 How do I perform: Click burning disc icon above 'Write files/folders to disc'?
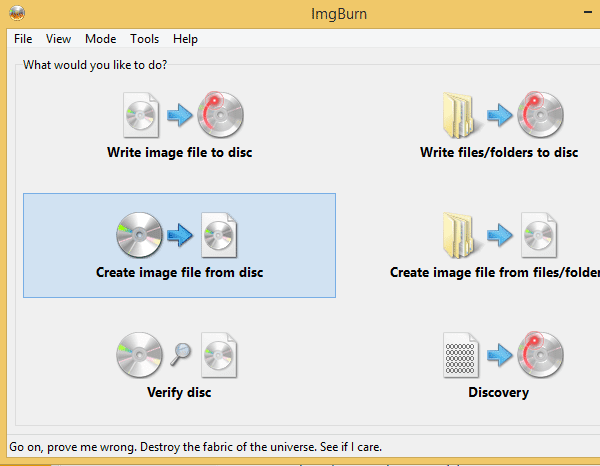(540, 114)
